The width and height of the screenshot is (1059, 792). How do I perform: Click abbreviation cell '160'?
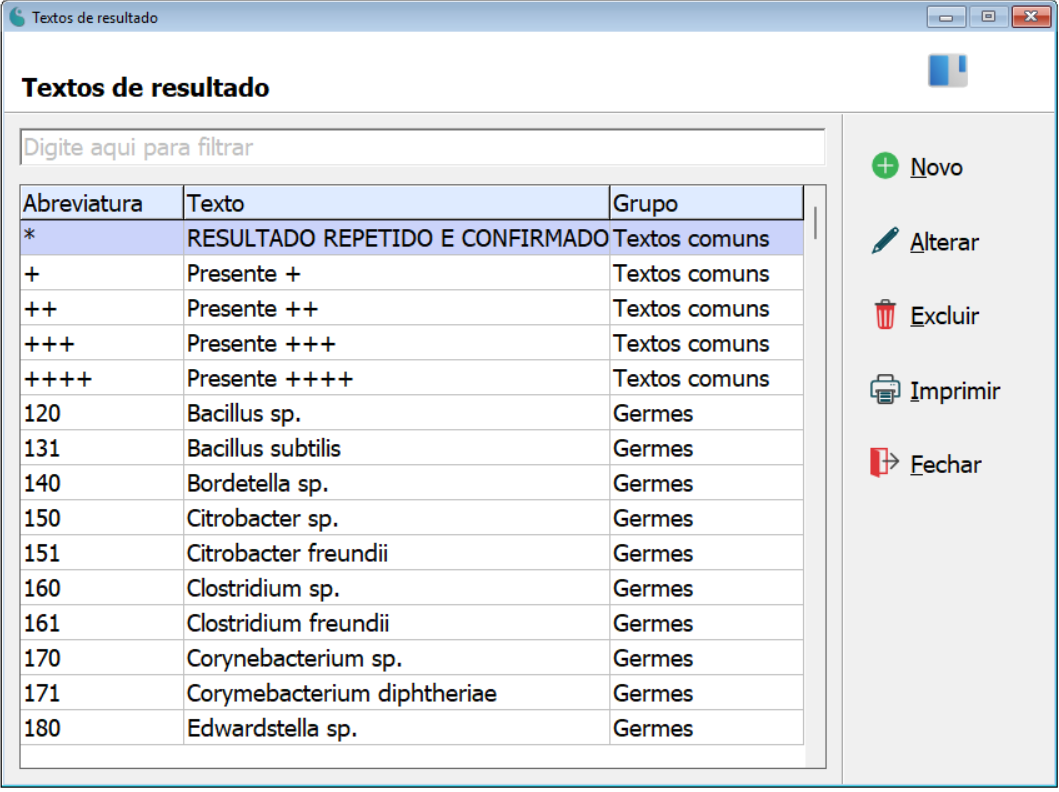pos(101,589)
